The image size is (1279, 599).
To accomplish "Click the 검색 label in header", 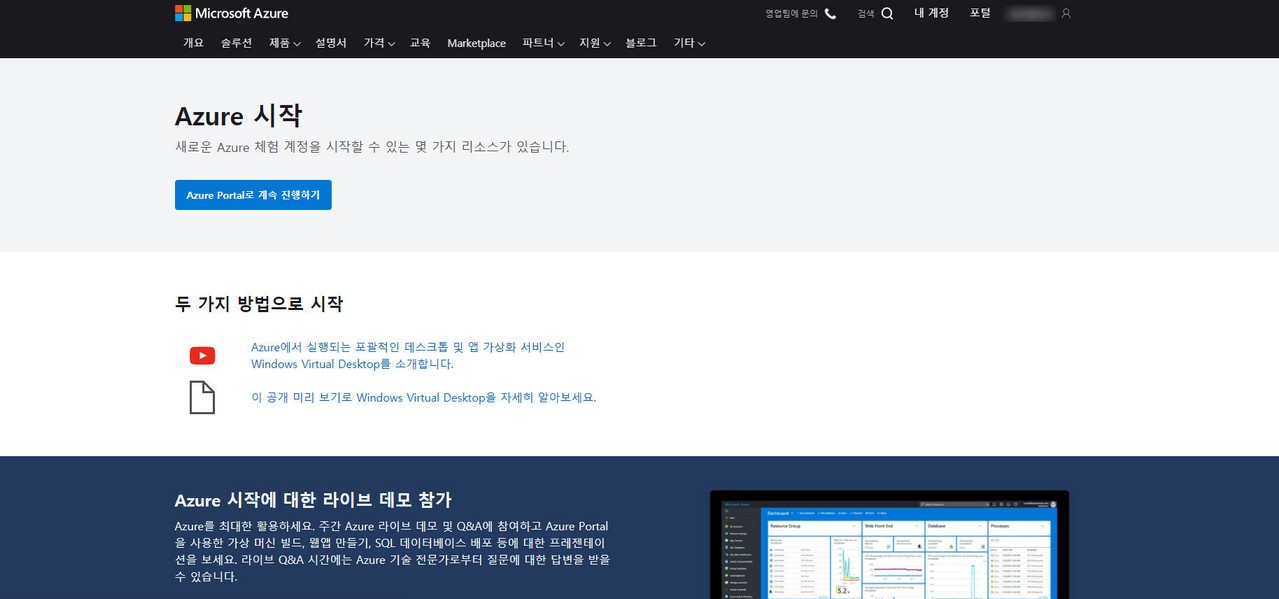I will click(865, 14).
